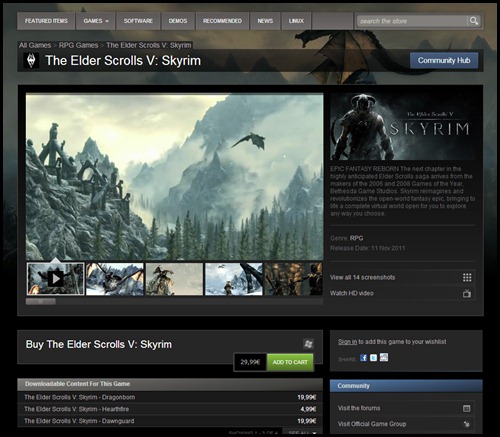Click the search magnifier icon
The height and width of the screenshot is (437, 500).
474,21
